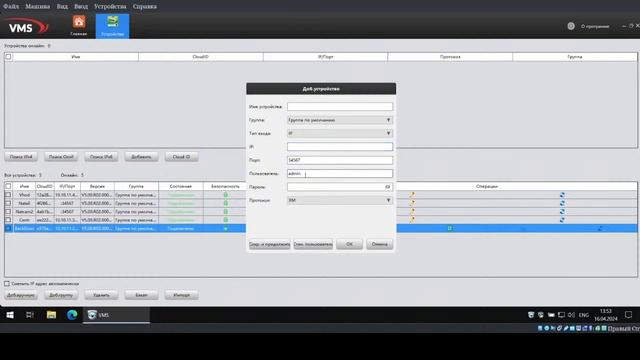Click the Поиск IPv6 button

click(x=101, y=157)
